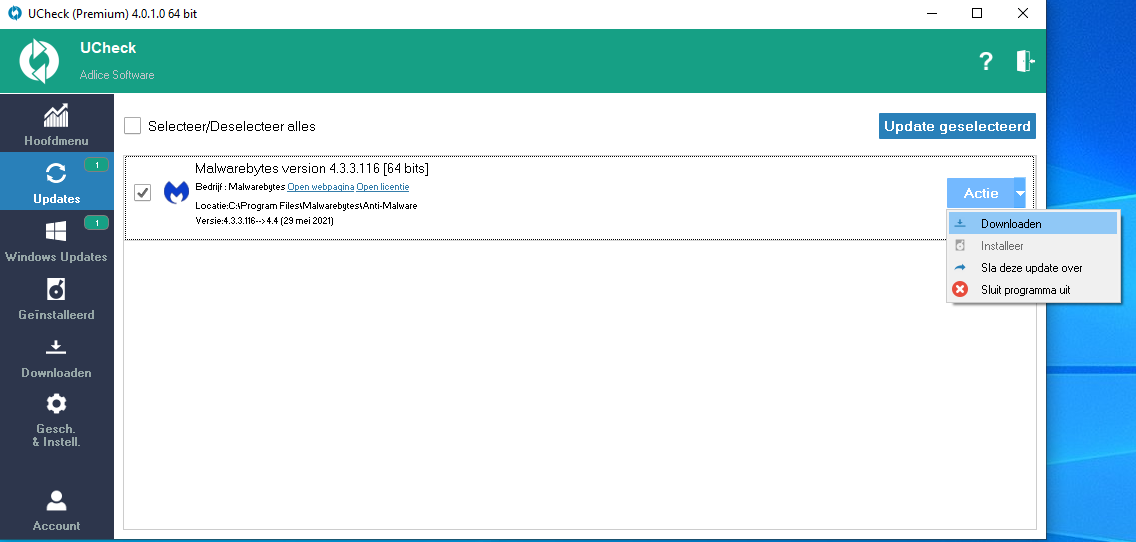
Task: Click the badge count on Updates
Action: pyautogui.click(x=96, y=165)
